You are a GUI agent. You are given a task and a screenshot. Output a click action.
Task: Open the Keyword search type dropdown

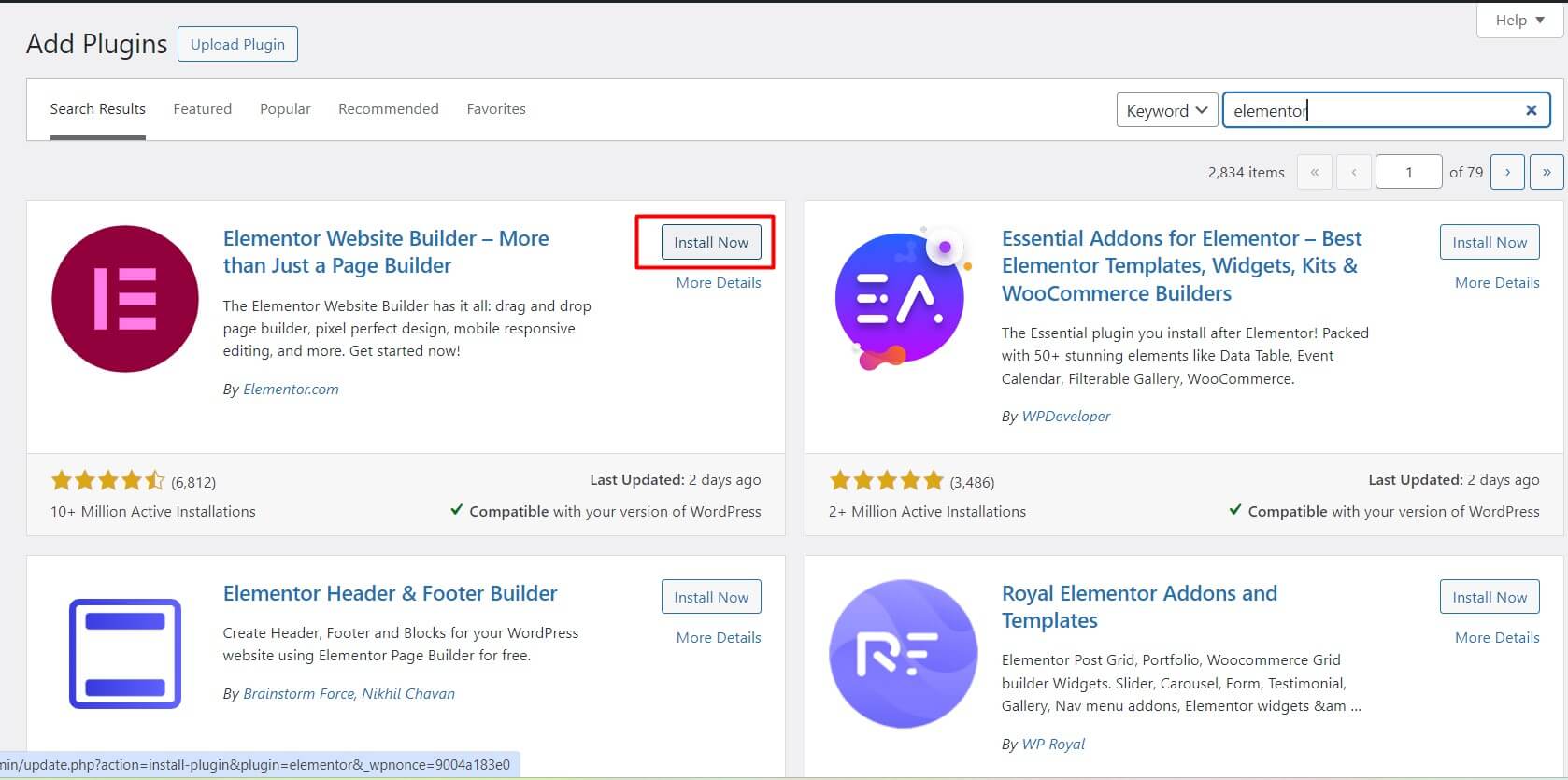(1167, 110)
